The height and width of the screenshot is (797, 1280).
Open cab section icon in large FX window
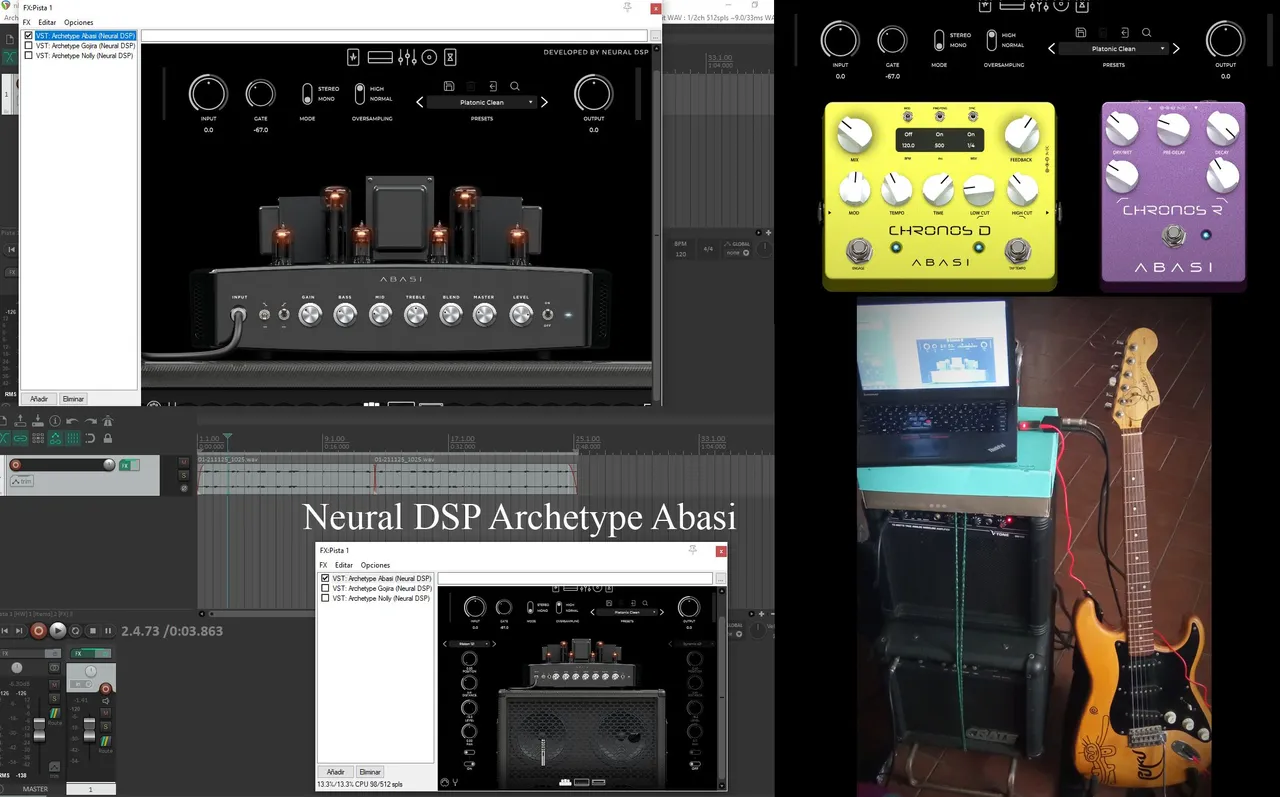[x=429, y=57]
